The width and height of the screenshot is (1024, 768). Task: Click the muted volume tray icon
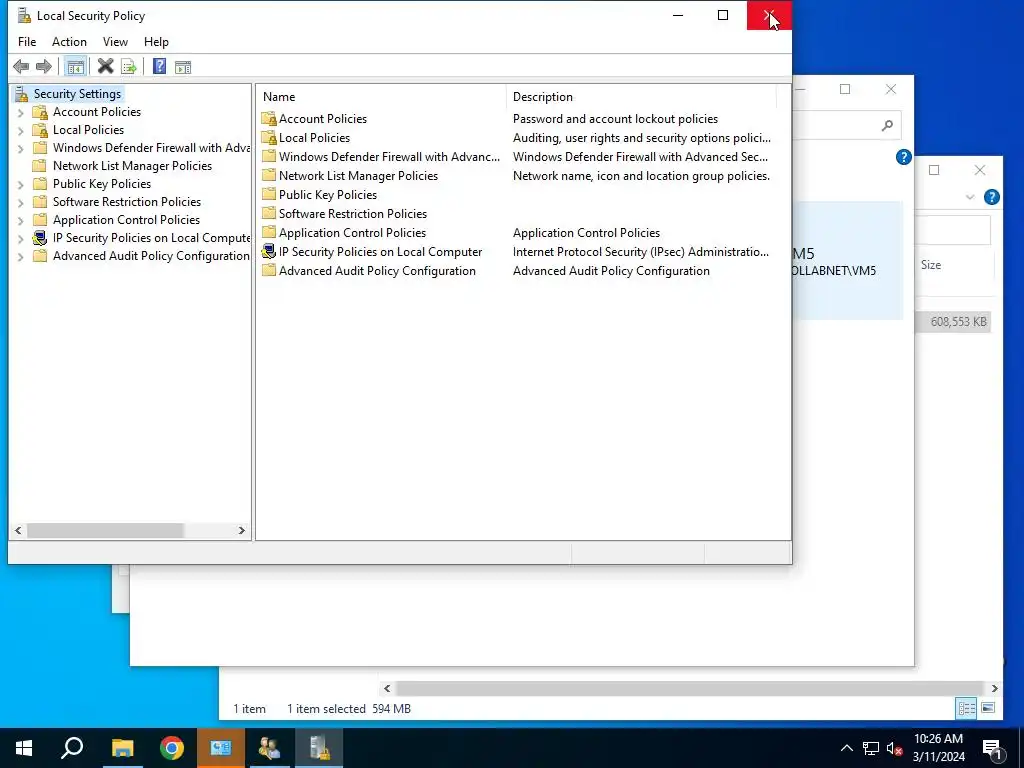894,748
